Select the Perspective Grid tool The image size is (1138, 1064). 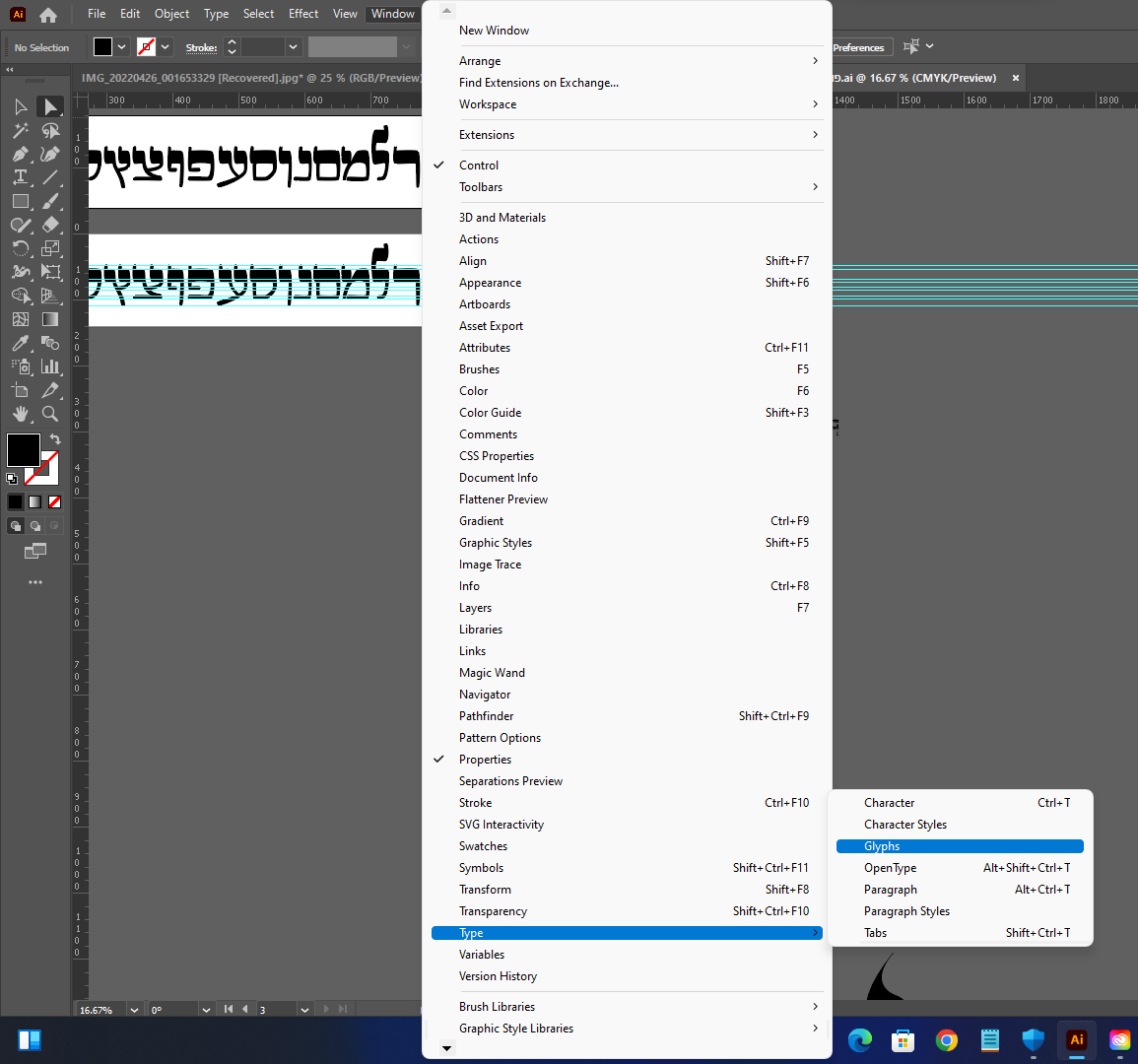(50, 297)
